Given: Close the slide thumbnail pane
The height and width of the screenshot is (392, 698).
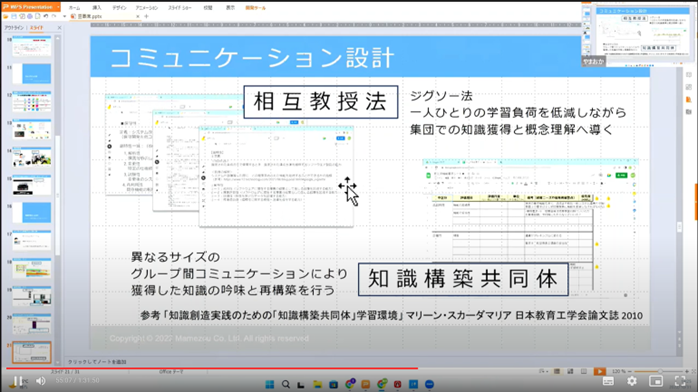Looking at the screenshot, I should (60, 28).
